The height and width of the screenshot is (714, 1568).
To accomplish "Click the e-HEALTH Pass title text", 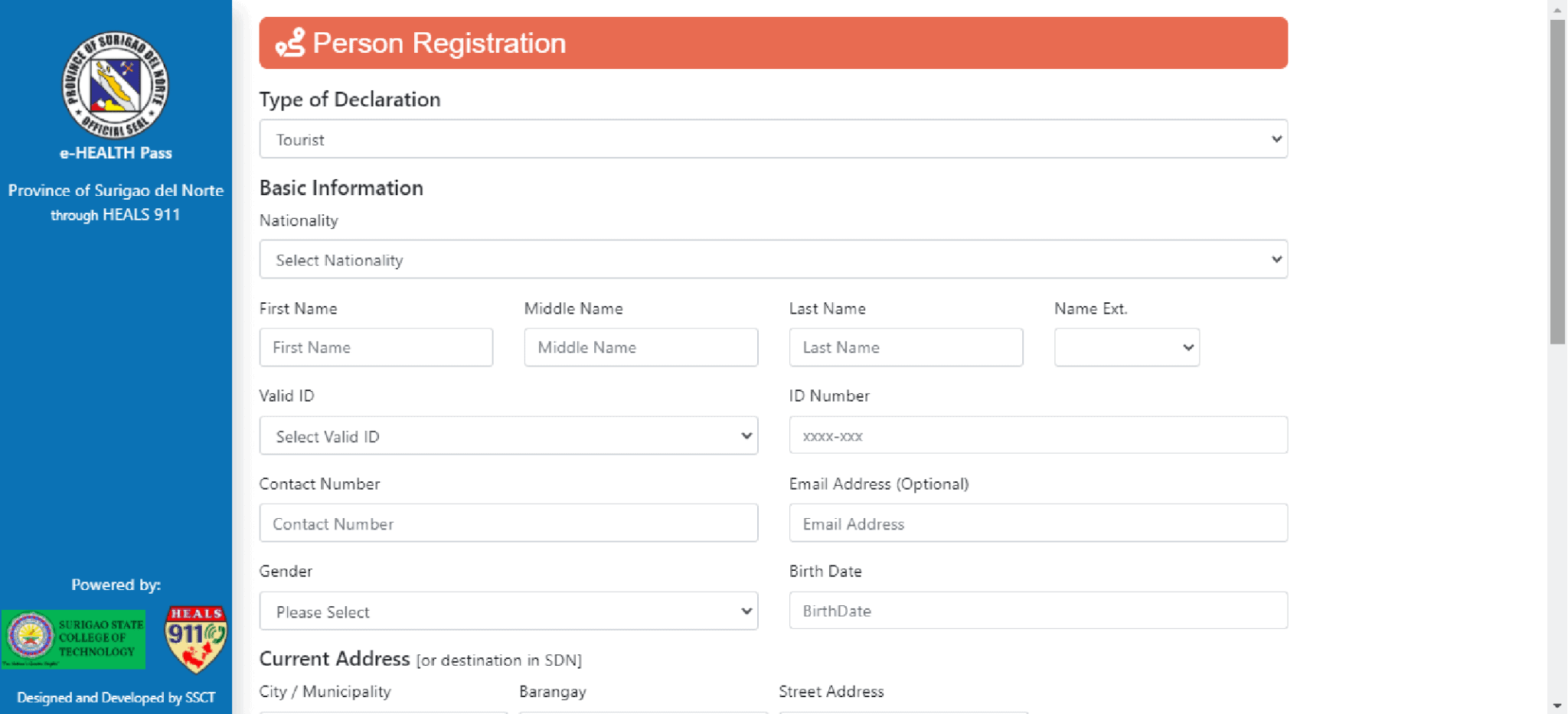I will pos(116,153).
